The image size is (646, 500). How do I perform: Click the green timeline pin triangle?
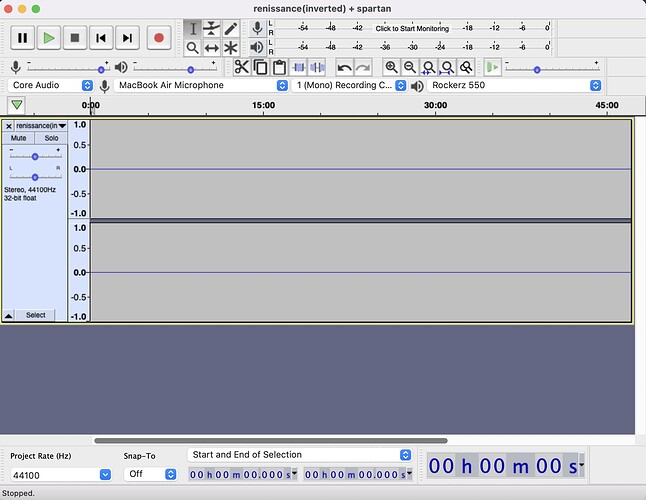click(17, 105)
